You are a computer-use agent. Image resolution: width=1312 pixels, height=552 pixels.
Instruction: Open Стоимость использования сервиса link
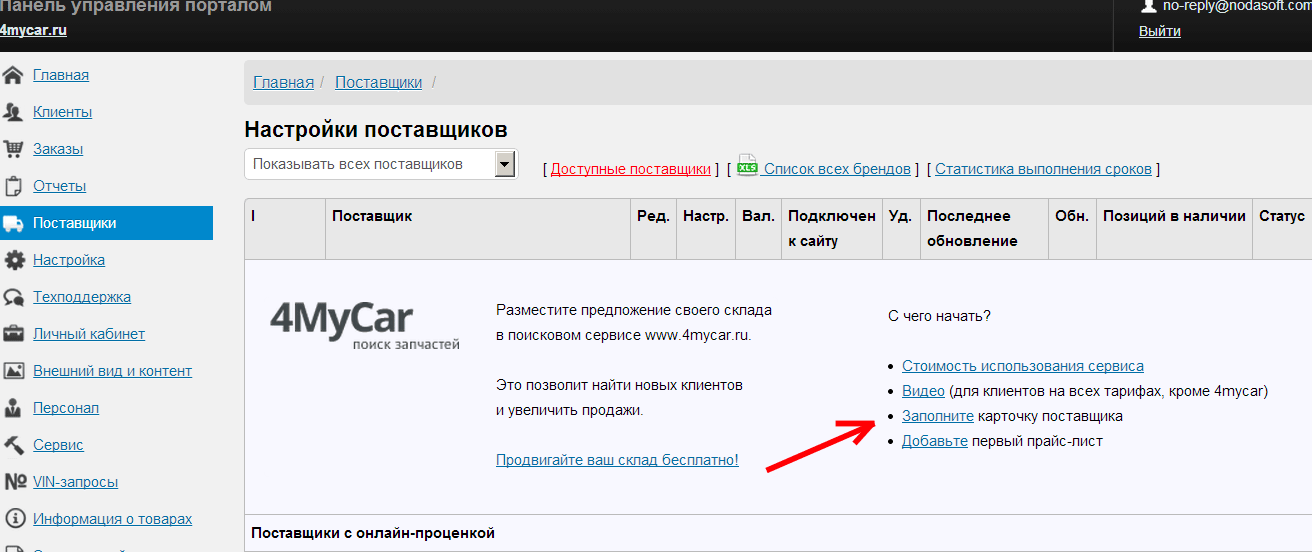(1022, 366)
